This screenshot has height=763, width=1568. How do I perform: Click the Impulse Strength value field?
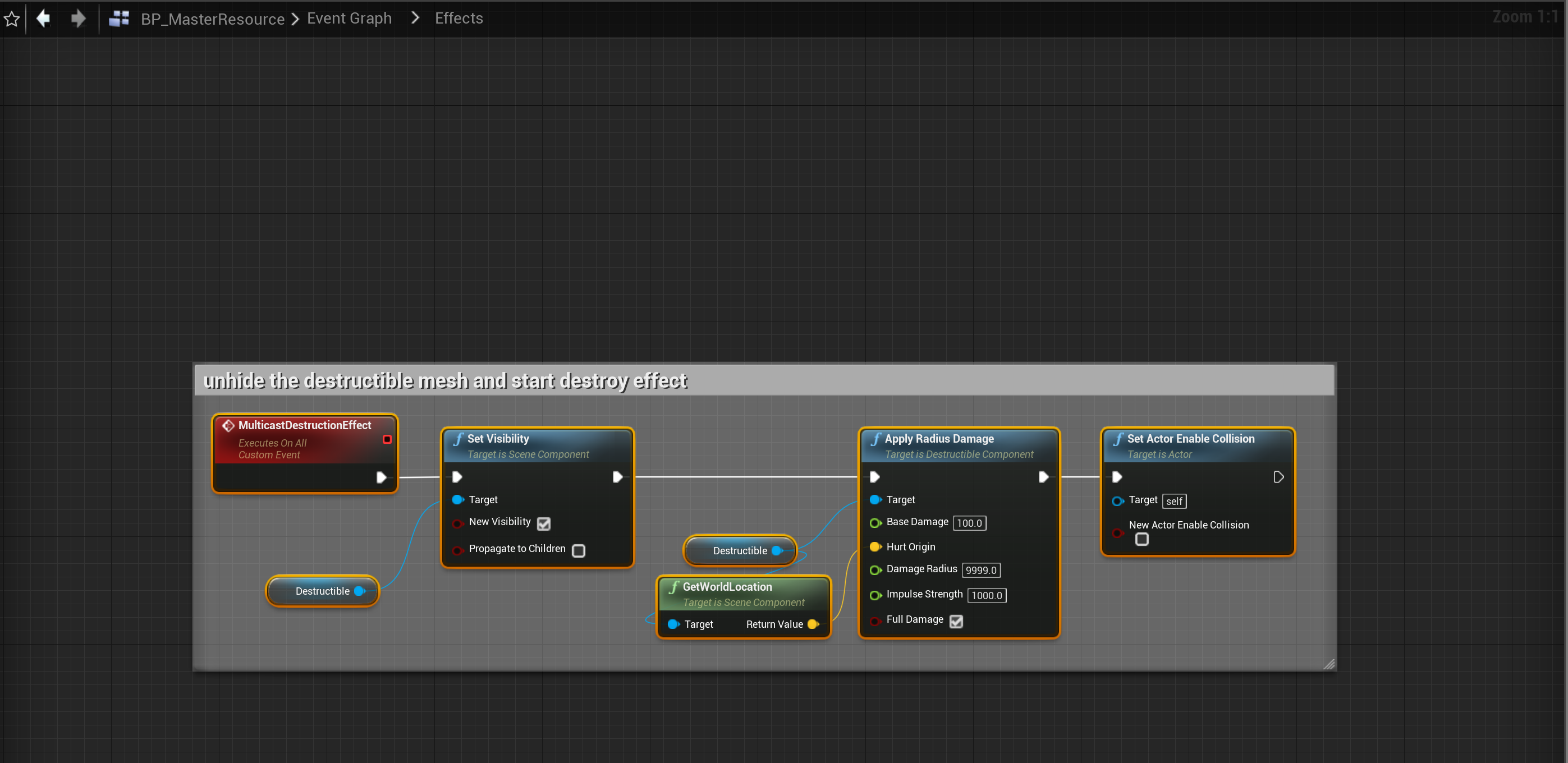[x=986, y=595]
